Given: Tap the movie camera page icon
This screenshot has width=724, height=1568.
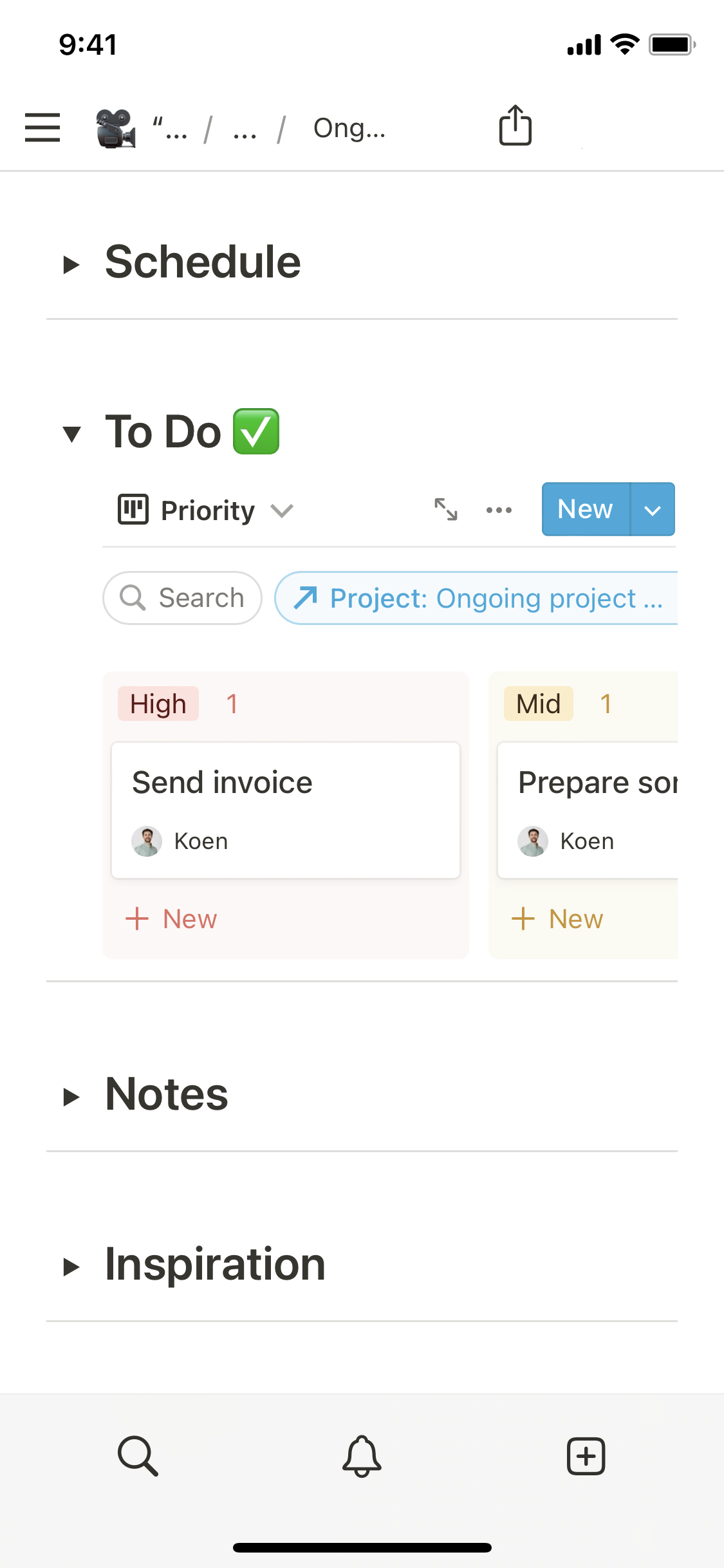Looking at the screenshot, I should pyautogui.click(x=116, y=128).
